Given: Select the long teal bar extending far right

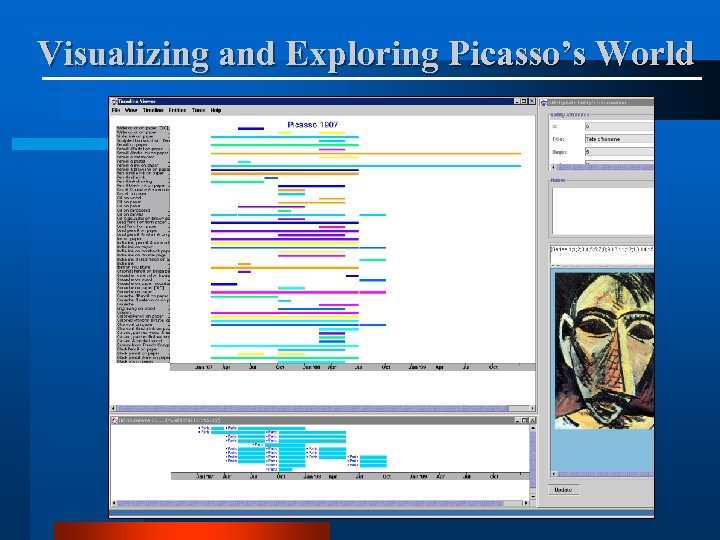Looking at the screenshot, I should click(x=366, y=166).
